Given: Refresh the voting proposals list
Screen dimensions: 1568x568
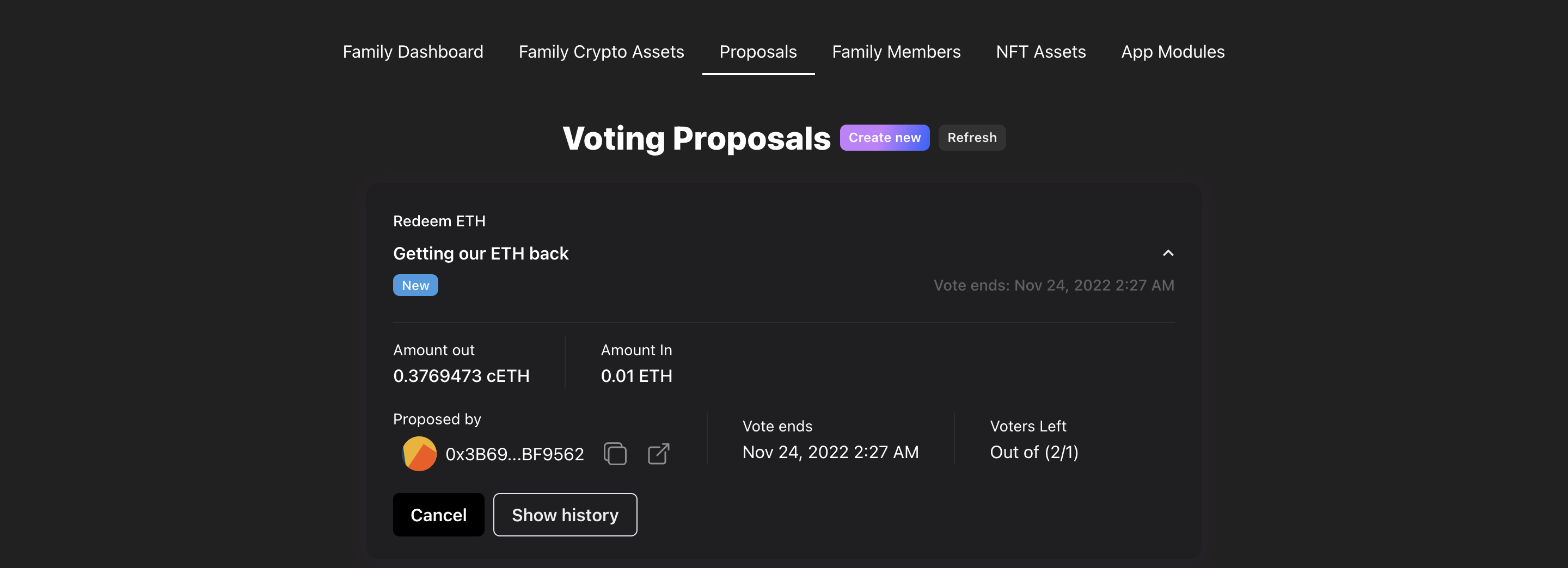Looking at the screenshot, I should 971,138.
